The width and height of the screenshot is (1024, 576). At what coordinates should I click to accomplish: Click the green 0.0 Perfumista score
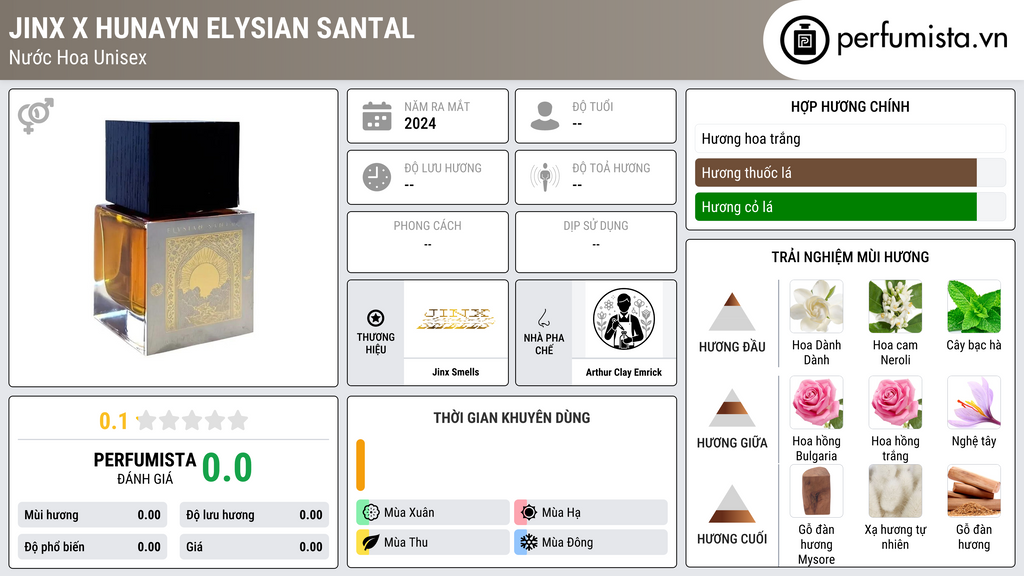[227, 468]
